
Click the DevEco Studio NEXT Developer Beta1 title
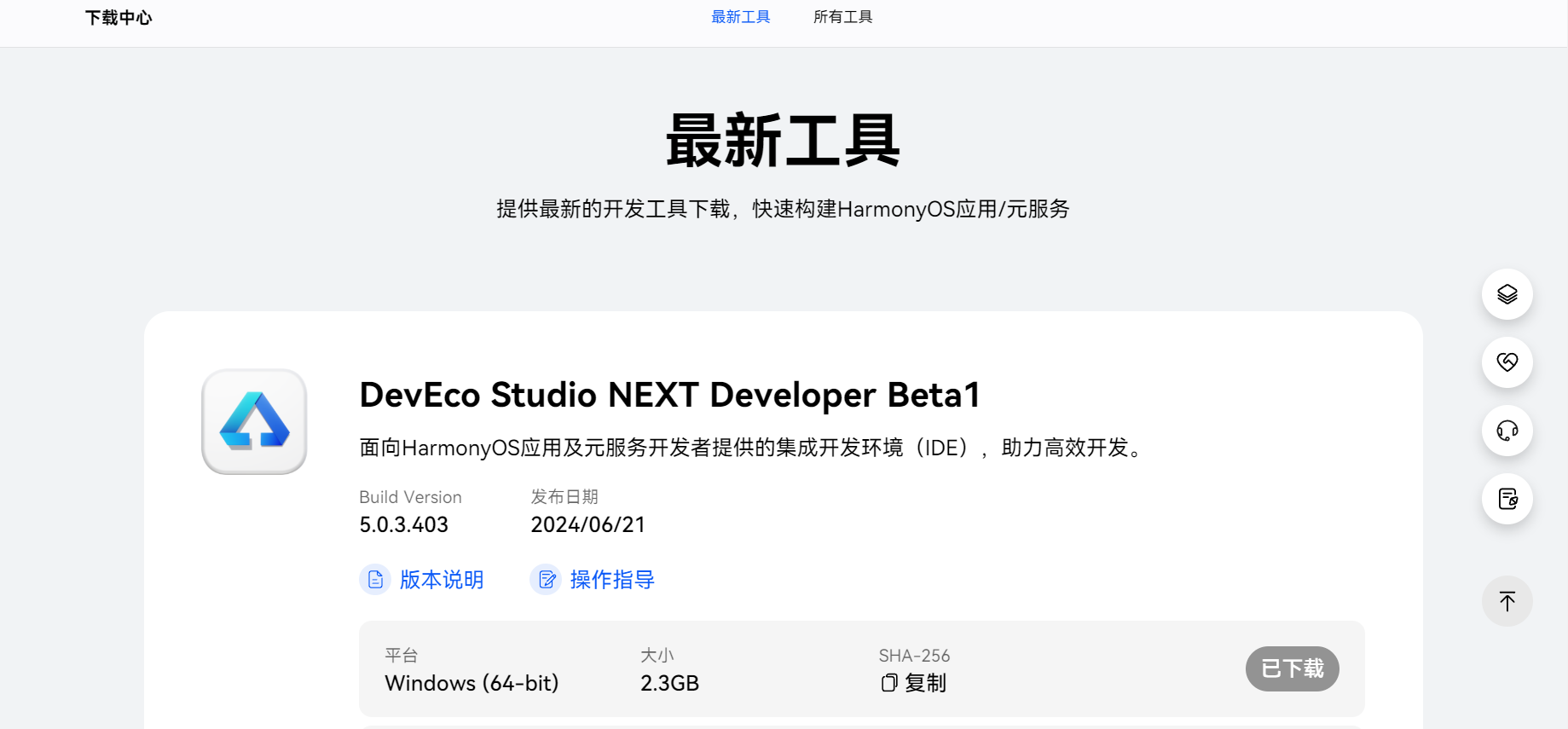(x=670, y=396)
